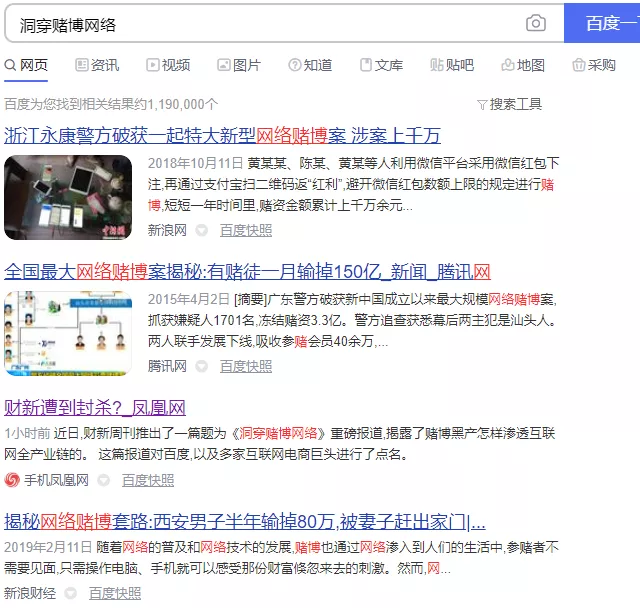
Task: Click the result count text 百度为您找到相关结果约1,190,000个
Action: (x=111, y=104)
